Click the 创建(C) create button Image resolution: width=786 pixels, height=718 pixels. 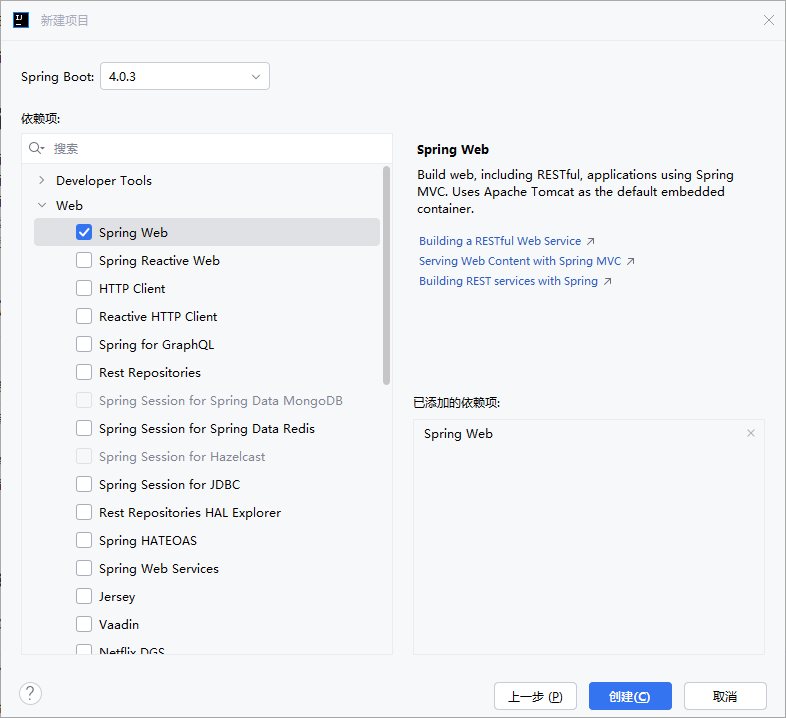click(630, 696)
